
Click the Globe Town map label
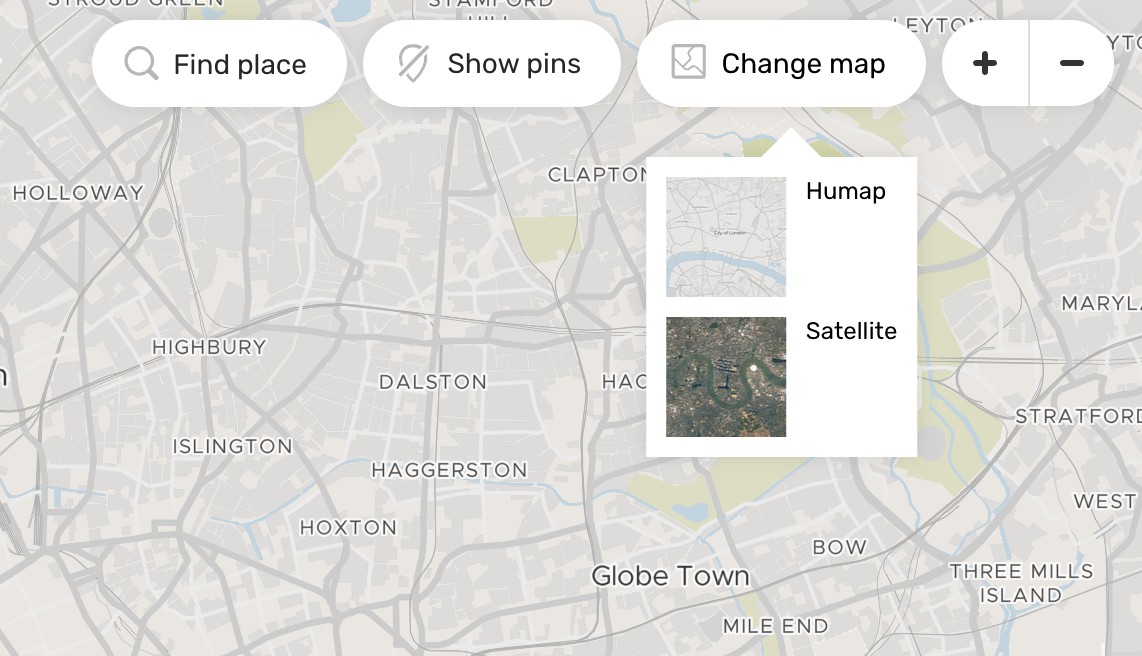(x=671, y=575)
